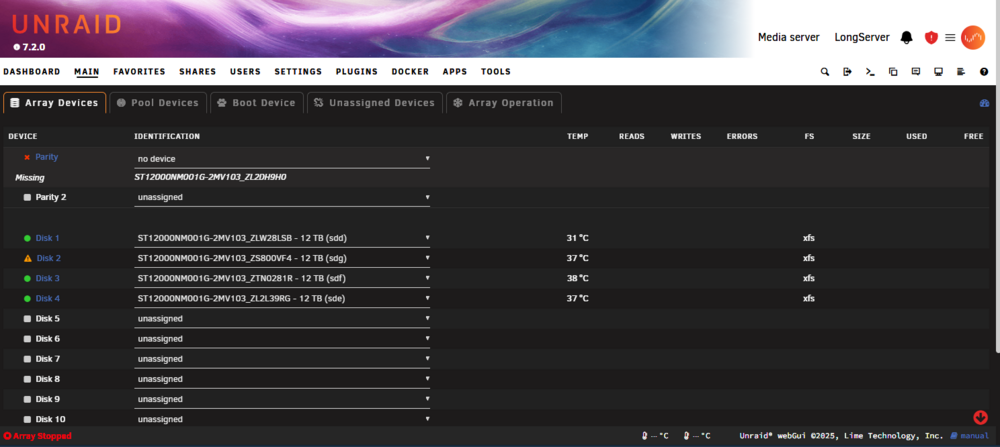Open the web terminal icon
Viewport: 1000px width, 447px height.
[x=870, y=72]
